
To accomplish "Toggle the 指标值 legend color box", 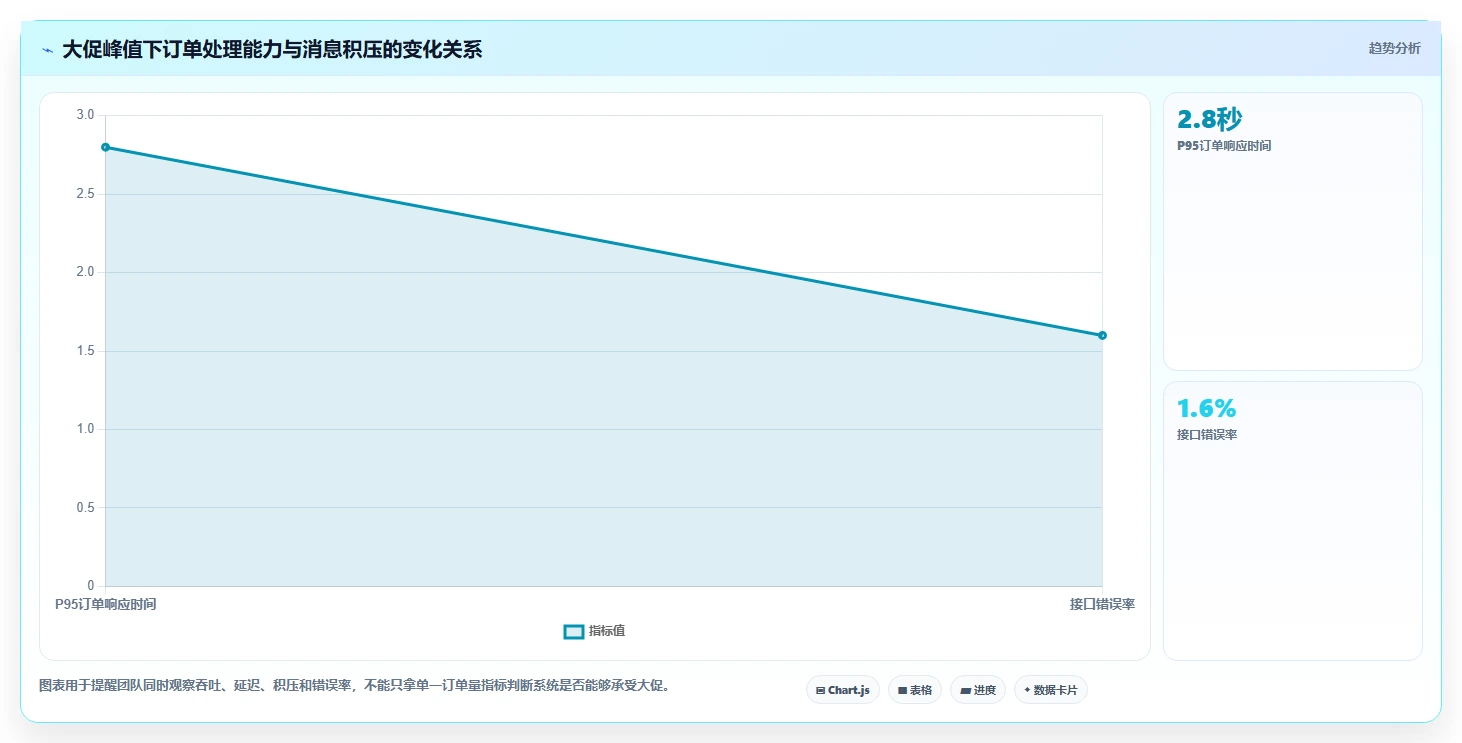I will pyautogui.click(x=574, y=631).
